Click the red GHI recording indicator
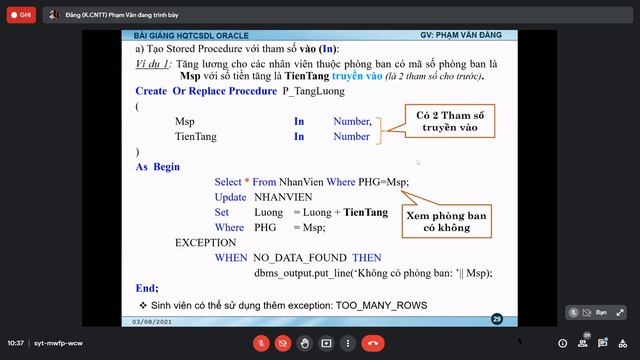The image size is (640, 360). [21, 15]
